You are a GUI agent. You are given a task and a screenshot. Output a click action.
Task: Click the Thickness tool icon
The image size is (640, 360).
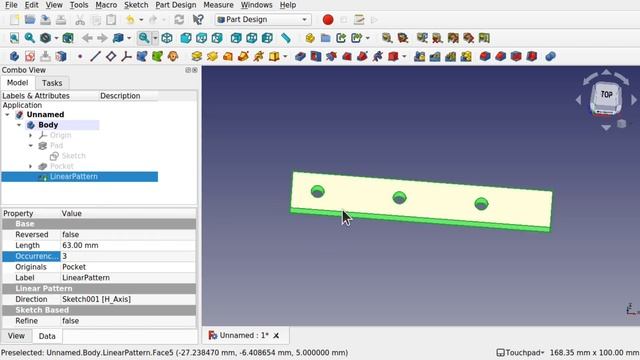(531, 56)
